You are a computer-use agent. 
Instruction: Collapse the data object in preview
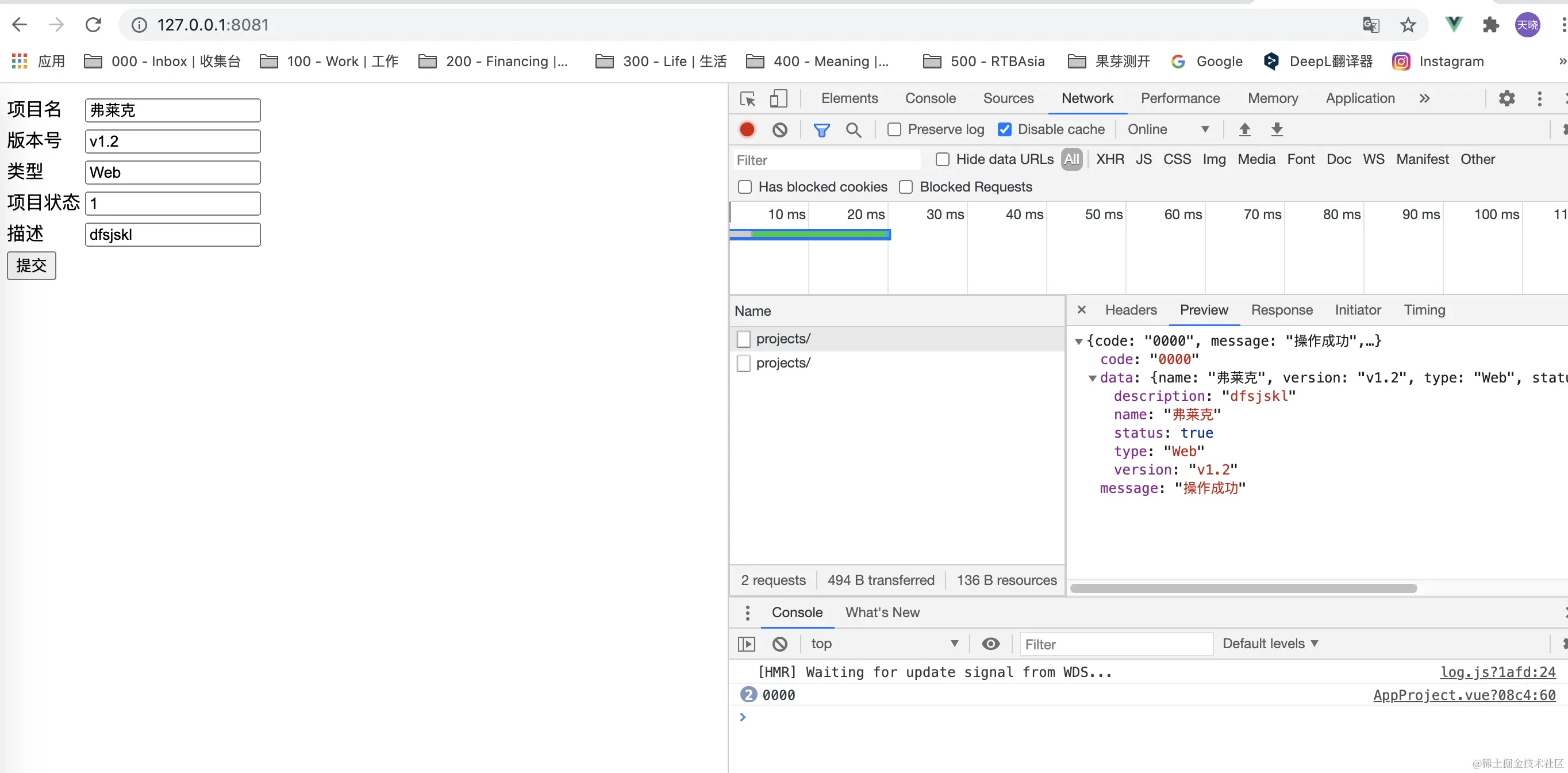tap(1093, 378)
